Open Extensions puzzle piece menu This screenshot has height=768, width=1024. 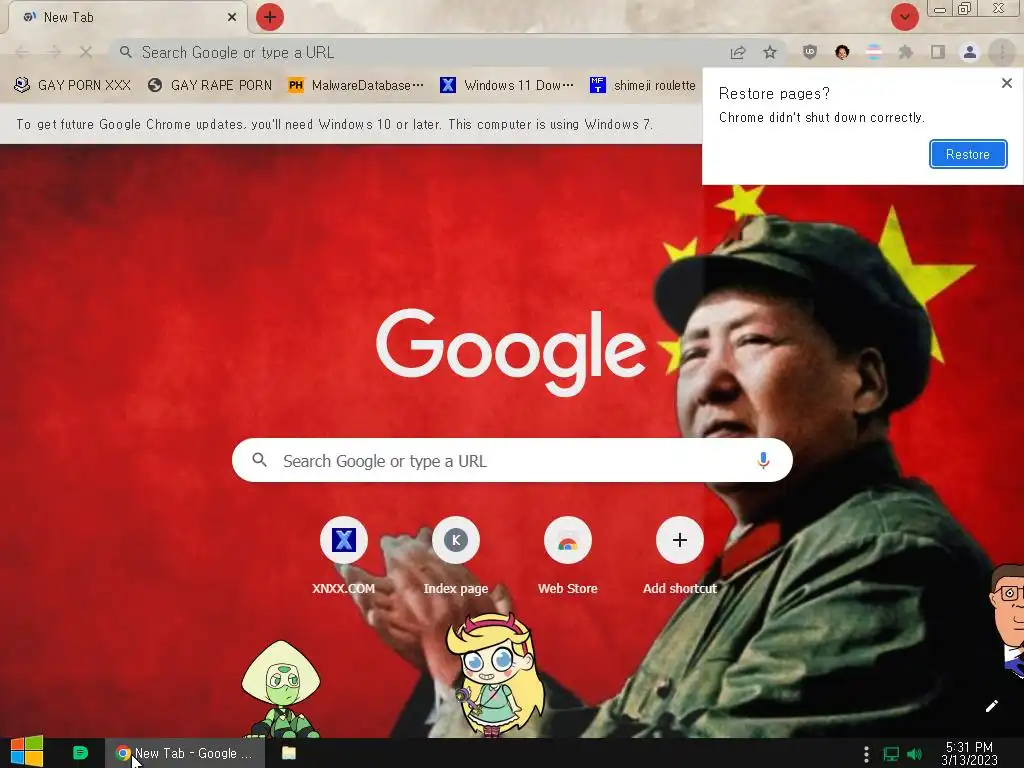906,52
